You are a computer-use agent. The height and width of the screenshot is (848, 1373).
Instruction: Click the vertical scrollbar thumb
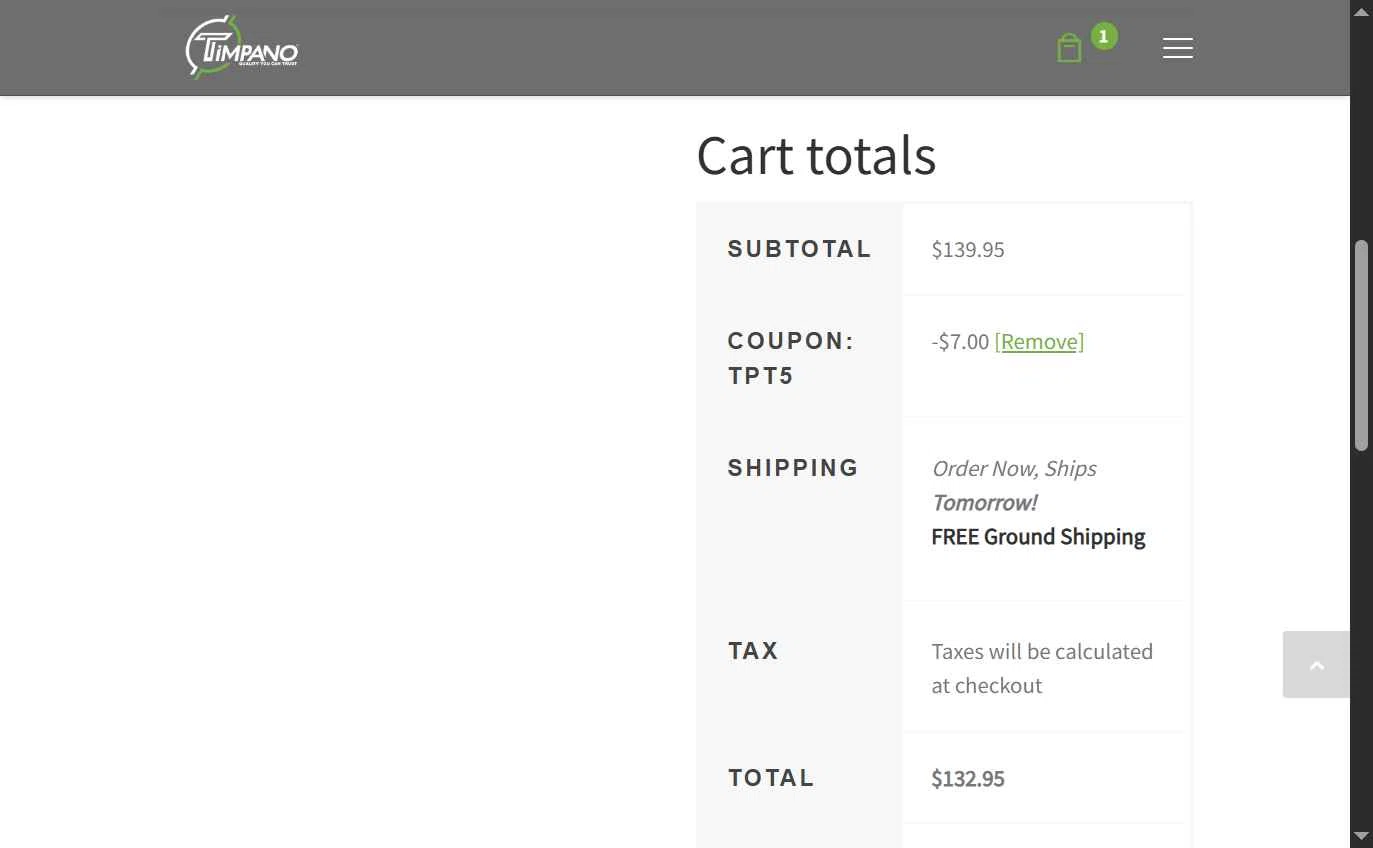pyautogui.click(x=1361, y=345)
